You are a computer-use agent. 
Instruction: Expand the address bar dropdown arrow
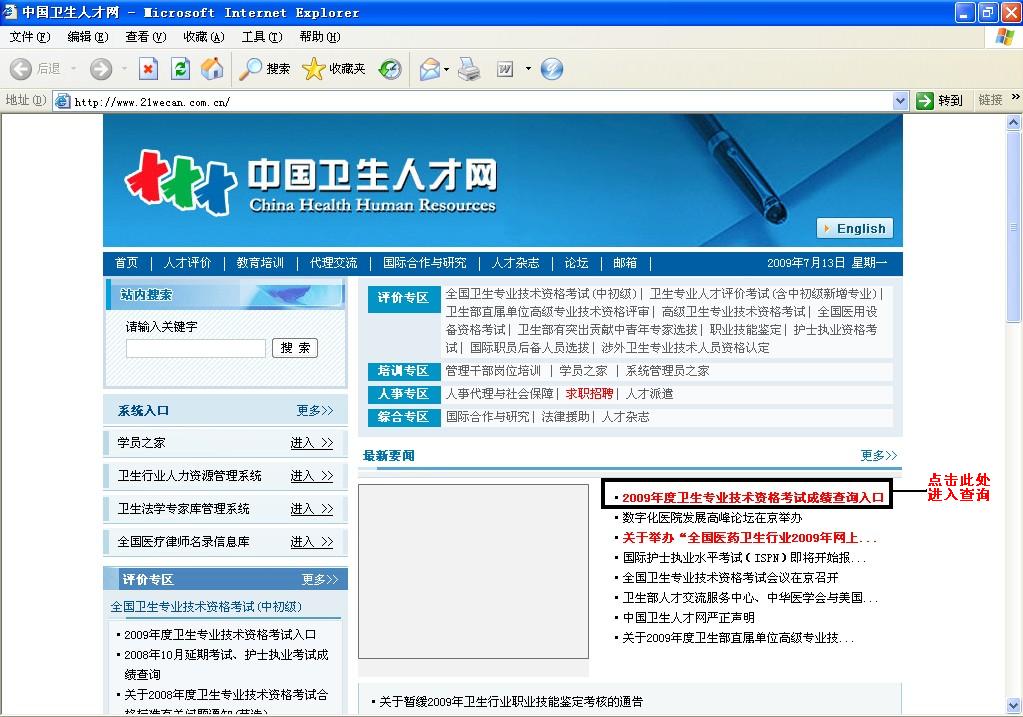tap(900, 100)
